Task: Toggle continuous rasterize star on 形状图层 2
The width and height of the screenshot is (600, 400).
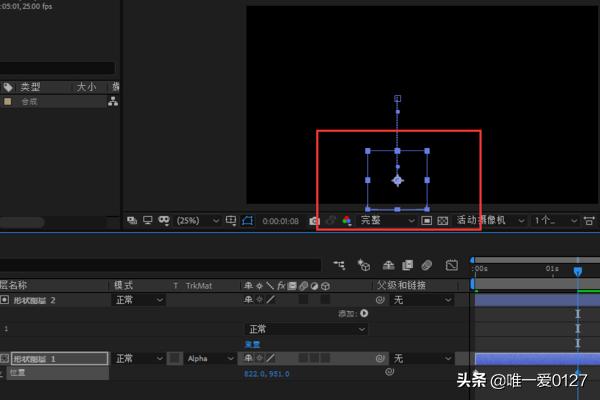Action: pyautogui.click(x=259, y=299)
